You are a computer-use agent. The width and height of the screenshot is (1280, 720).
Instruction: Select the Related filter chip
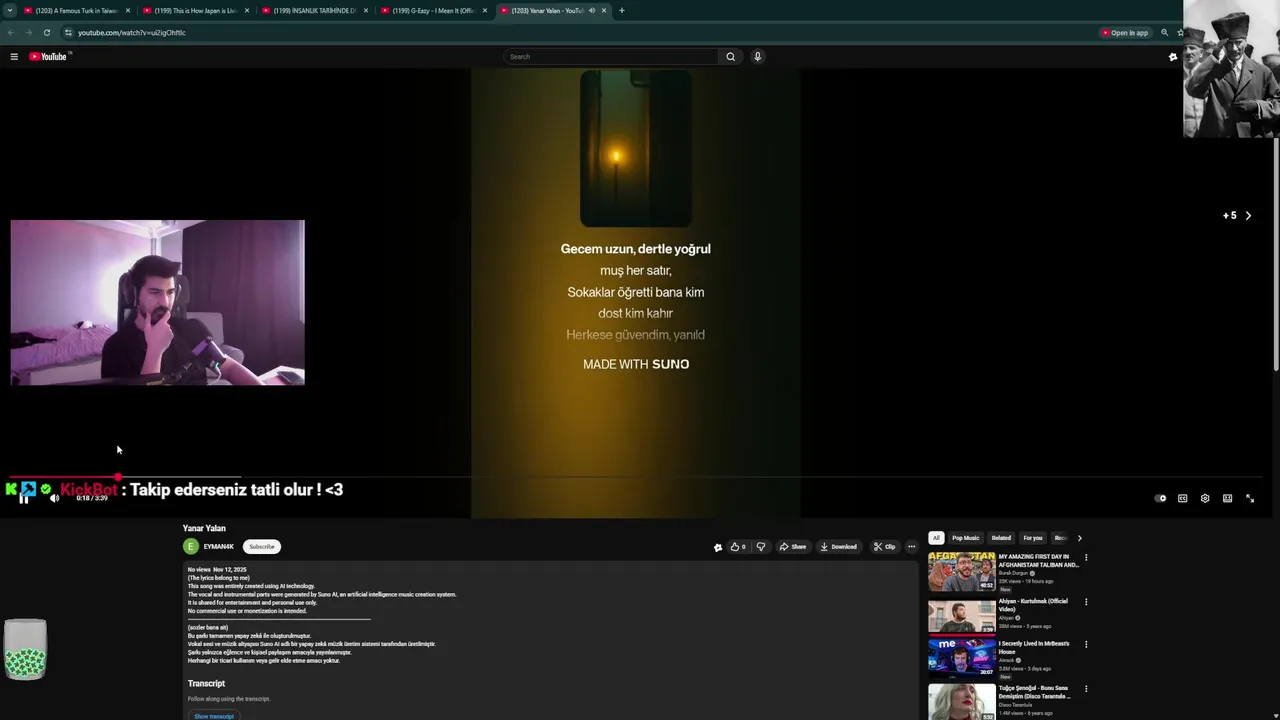tap(1001, 538)
